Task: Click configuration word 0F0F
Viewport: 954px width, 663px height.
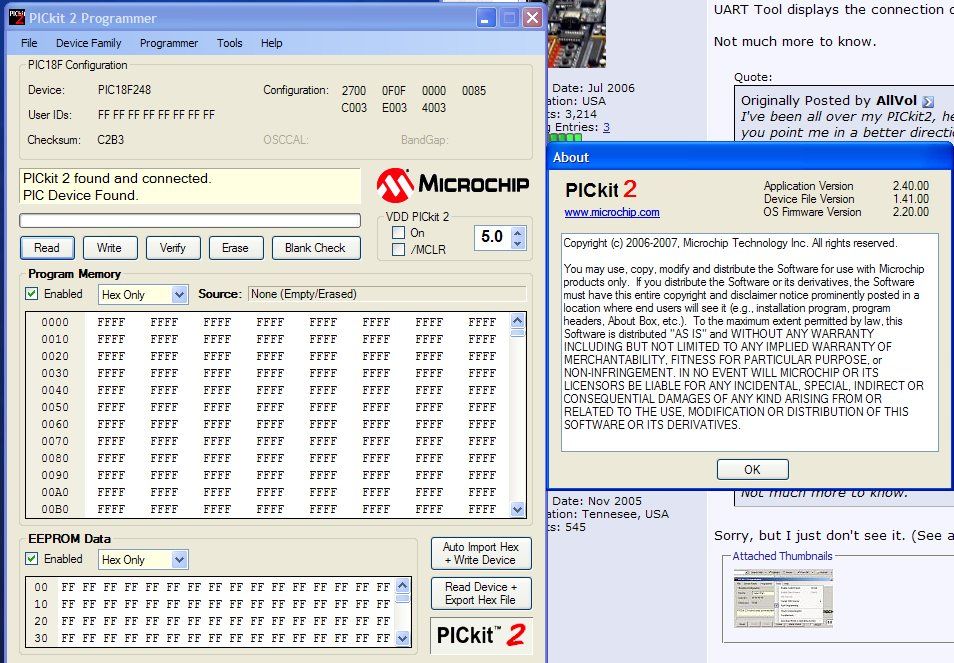Action: click(394, 91)
